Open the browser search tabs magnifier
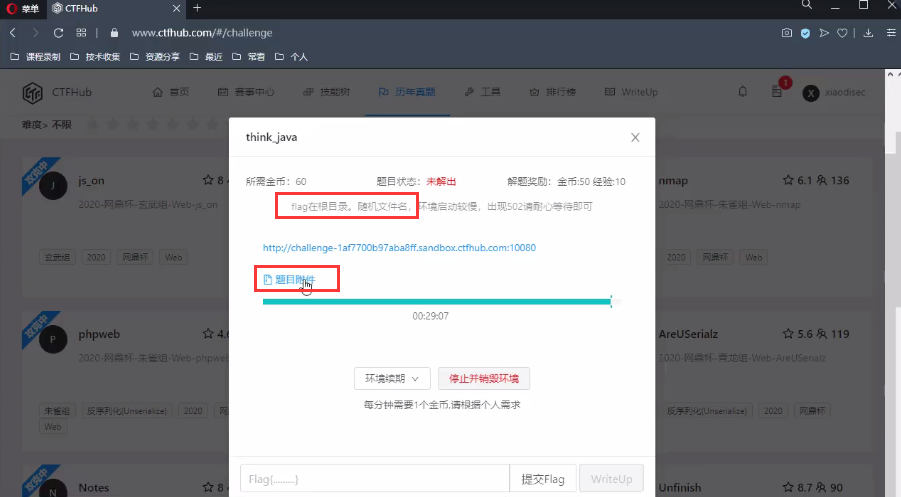This screenshot has height=497, width=901. pos(807,5)
